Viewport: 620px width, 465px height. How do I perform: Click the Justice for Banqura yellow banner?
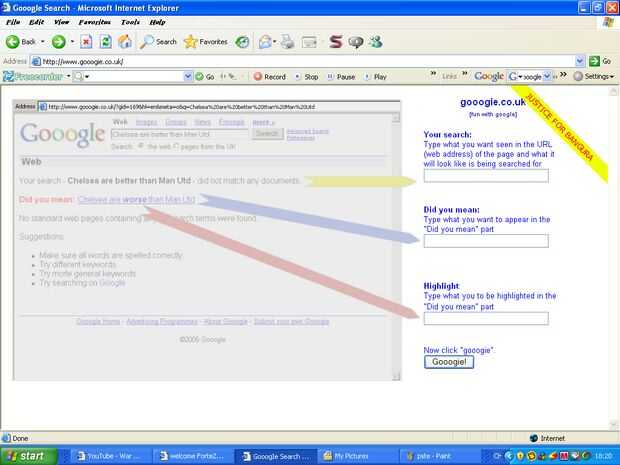560,133
